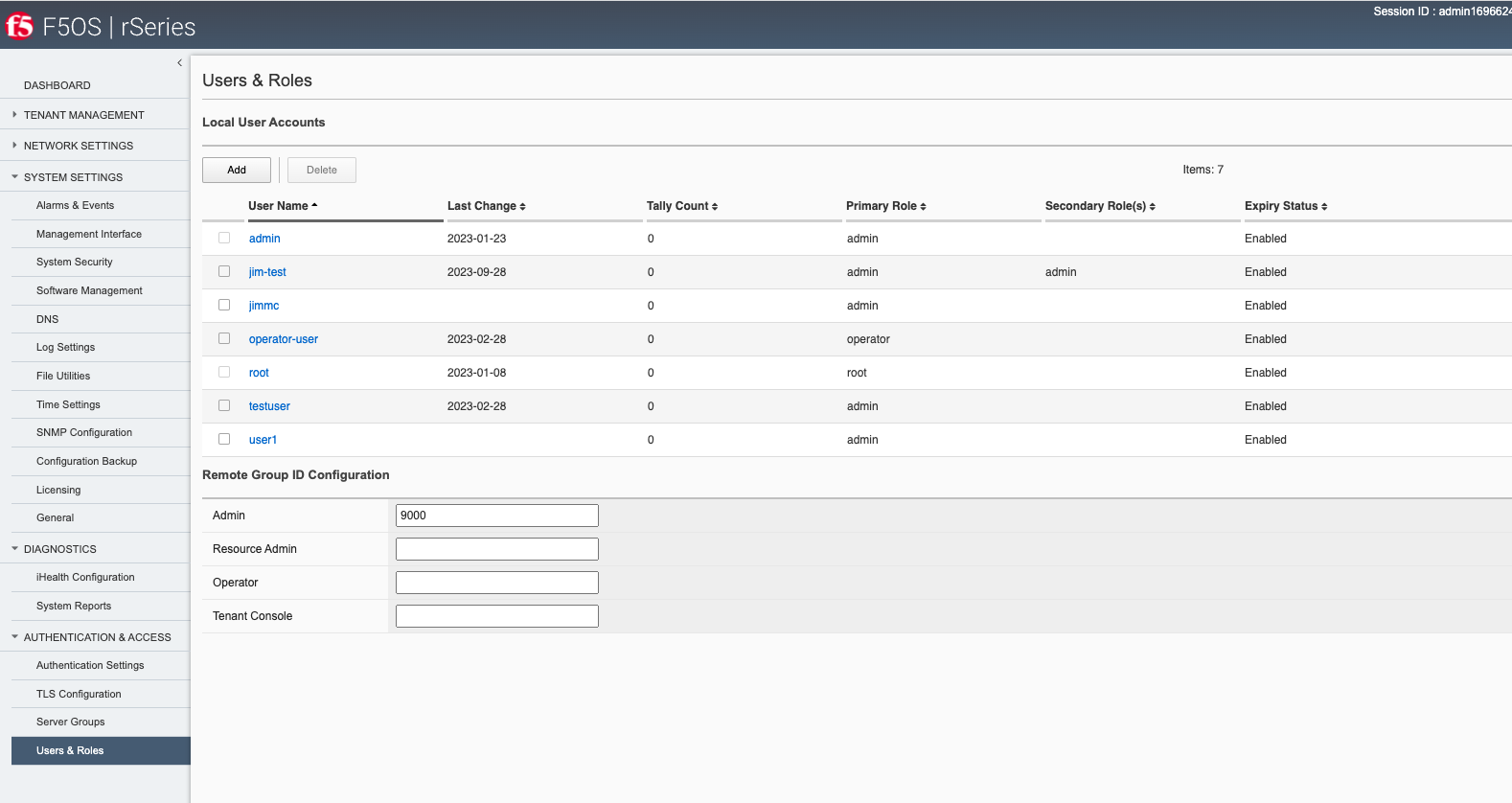This screenshot has height=803, width=1512.
Task: Click the Session ID text
Action: (1442, 11)
